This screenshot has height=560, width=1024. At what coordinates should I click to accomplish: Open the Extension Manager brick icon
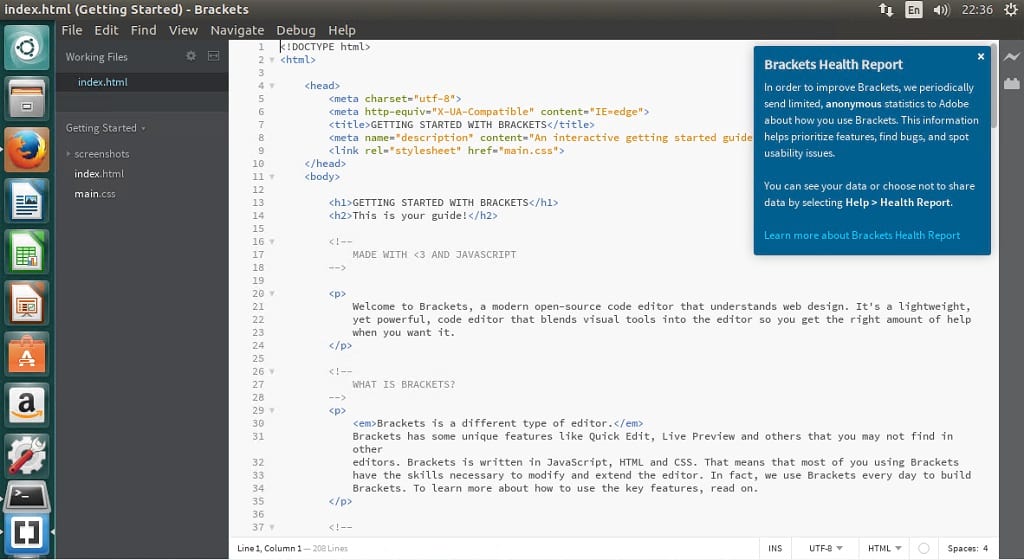point(1011,83)
